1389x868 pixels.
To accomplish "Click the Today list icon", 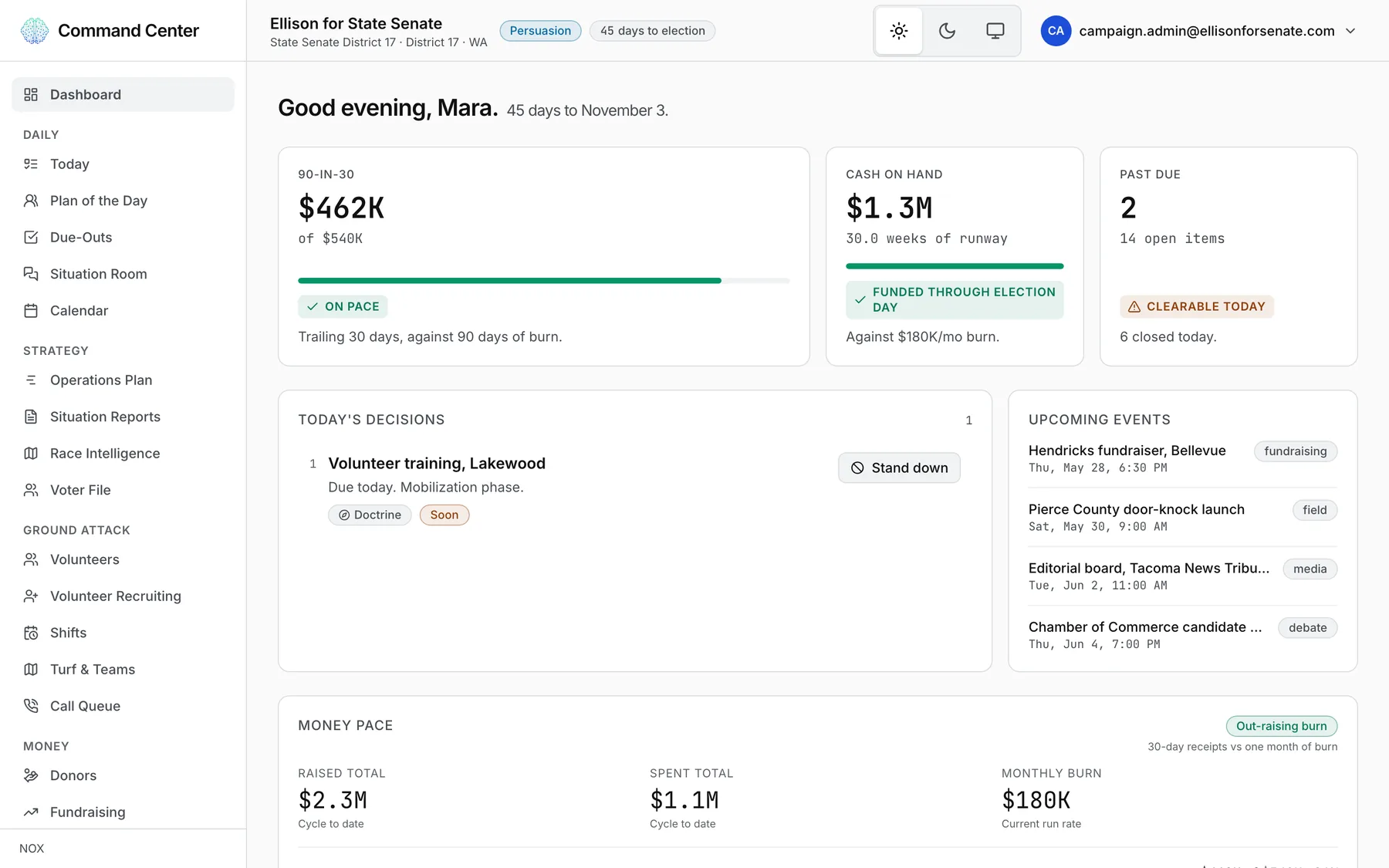I will pyautogui.click(x=31, y=164).
